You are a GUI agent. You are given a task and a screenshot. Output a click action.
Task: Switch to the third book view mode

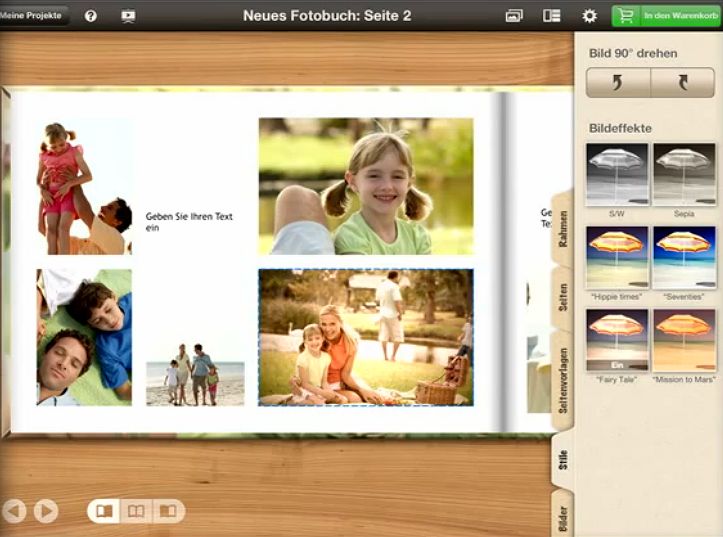coord(168,511)
